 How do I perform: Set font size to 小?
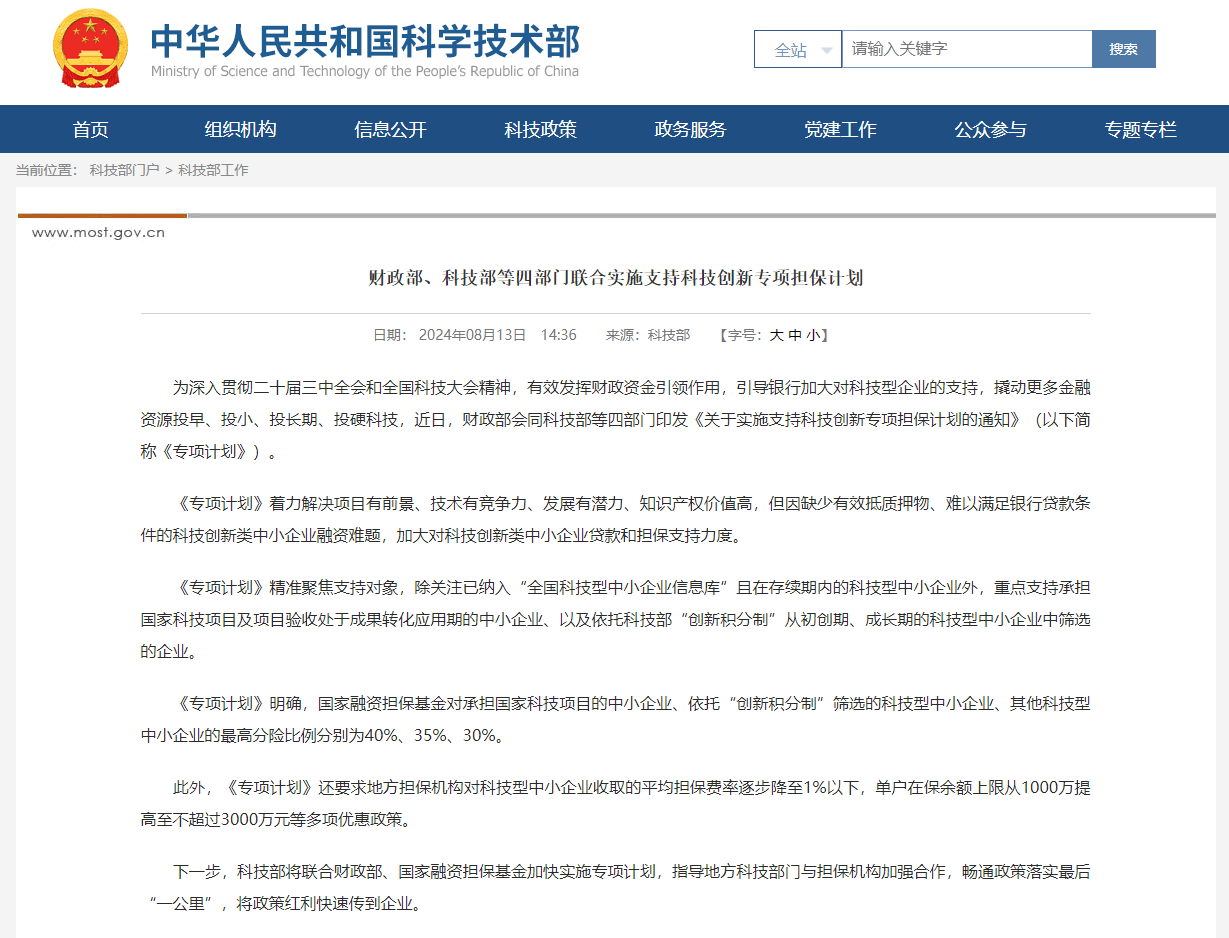click(x=813, y=335)
